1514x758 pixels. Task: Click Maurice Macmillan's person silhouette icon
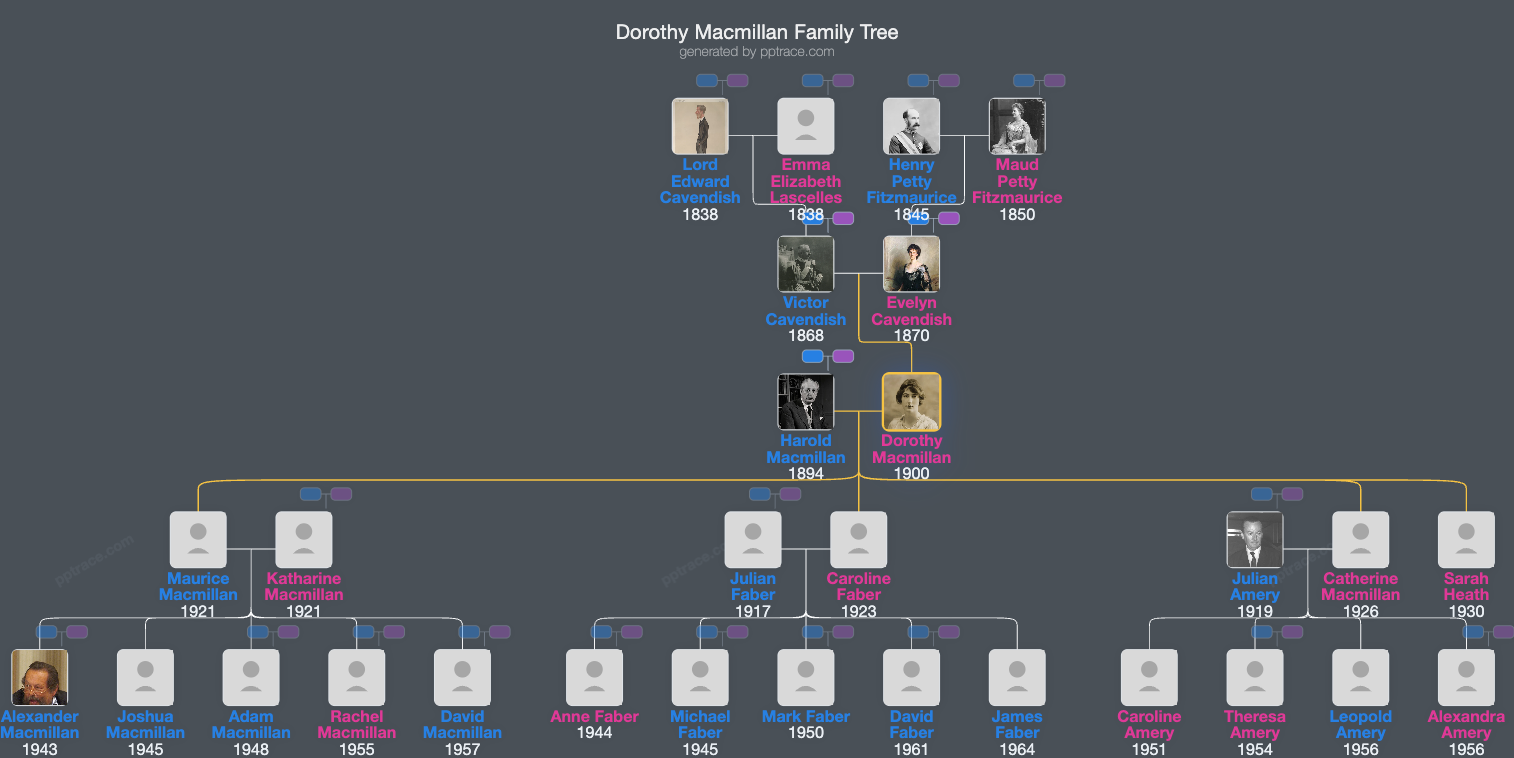point(198,538)
